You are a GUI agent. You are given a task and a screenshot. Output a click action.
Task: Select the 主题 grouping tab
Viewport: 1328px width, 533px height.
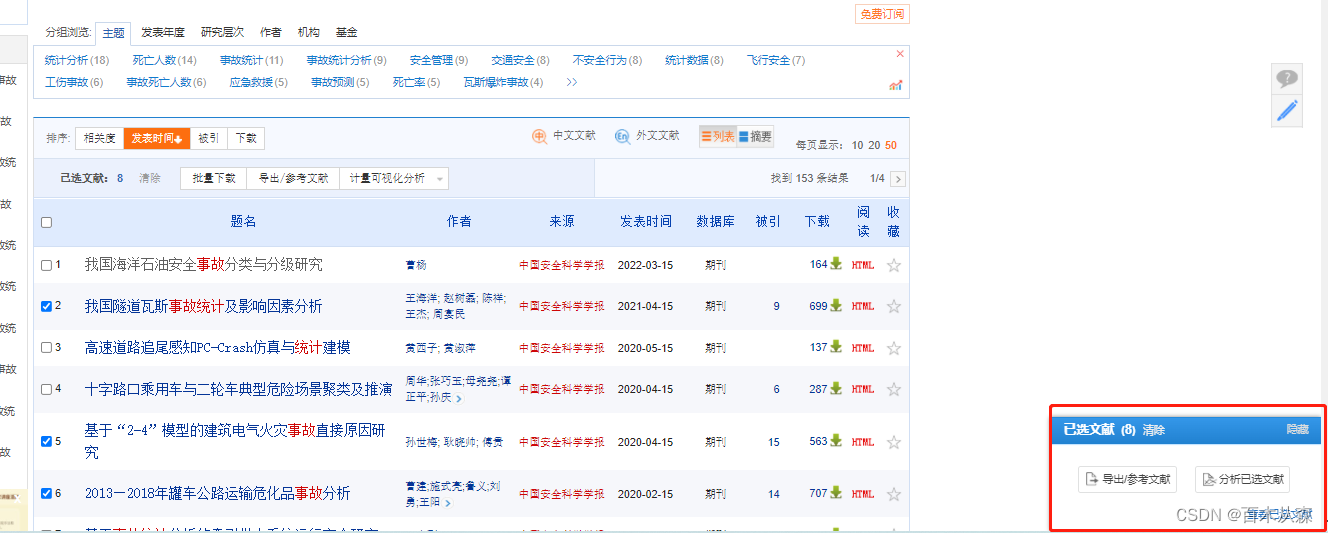click(113, 33)
